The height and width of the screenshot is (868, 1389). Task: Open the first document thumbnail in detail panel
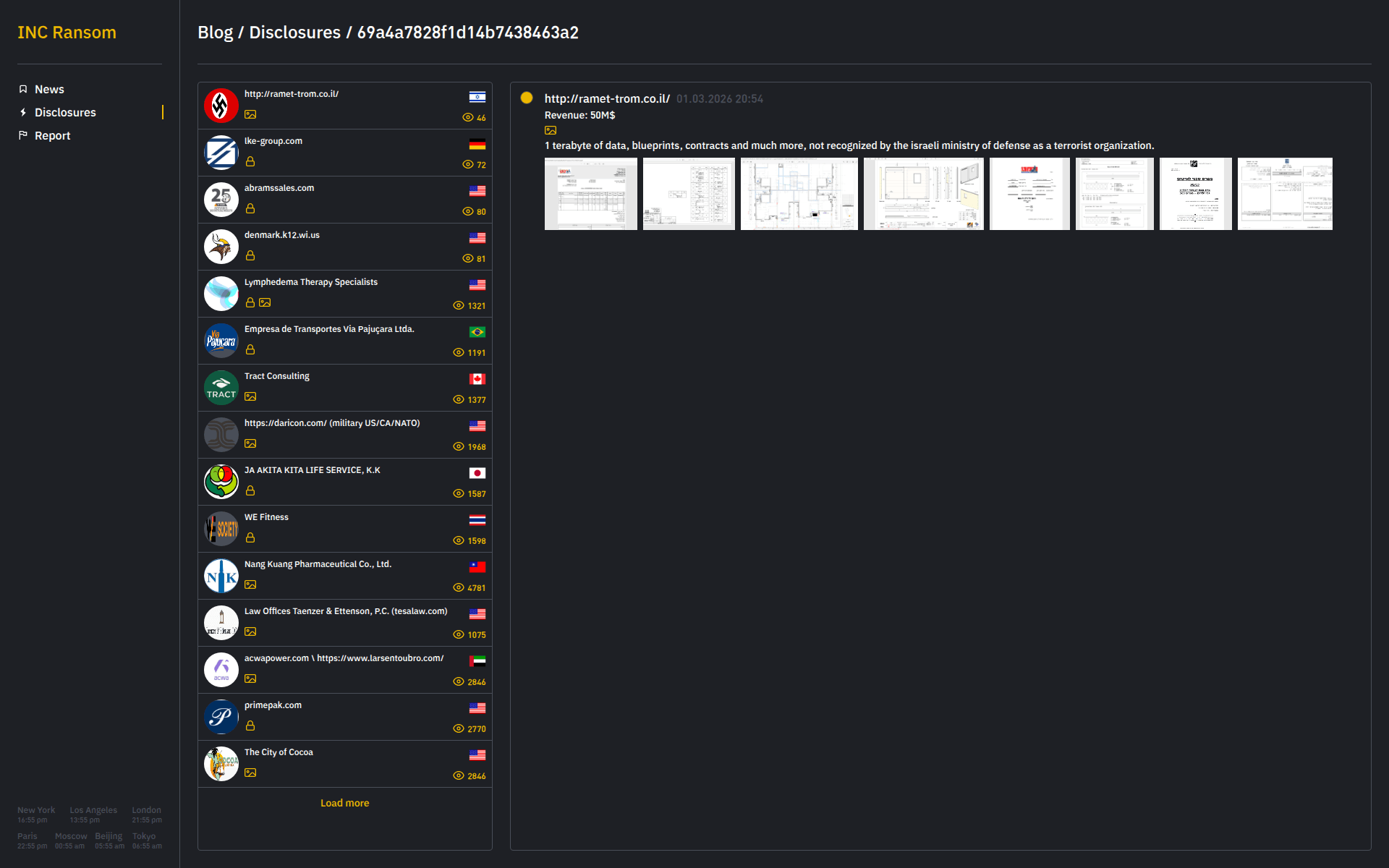(591, 194)
